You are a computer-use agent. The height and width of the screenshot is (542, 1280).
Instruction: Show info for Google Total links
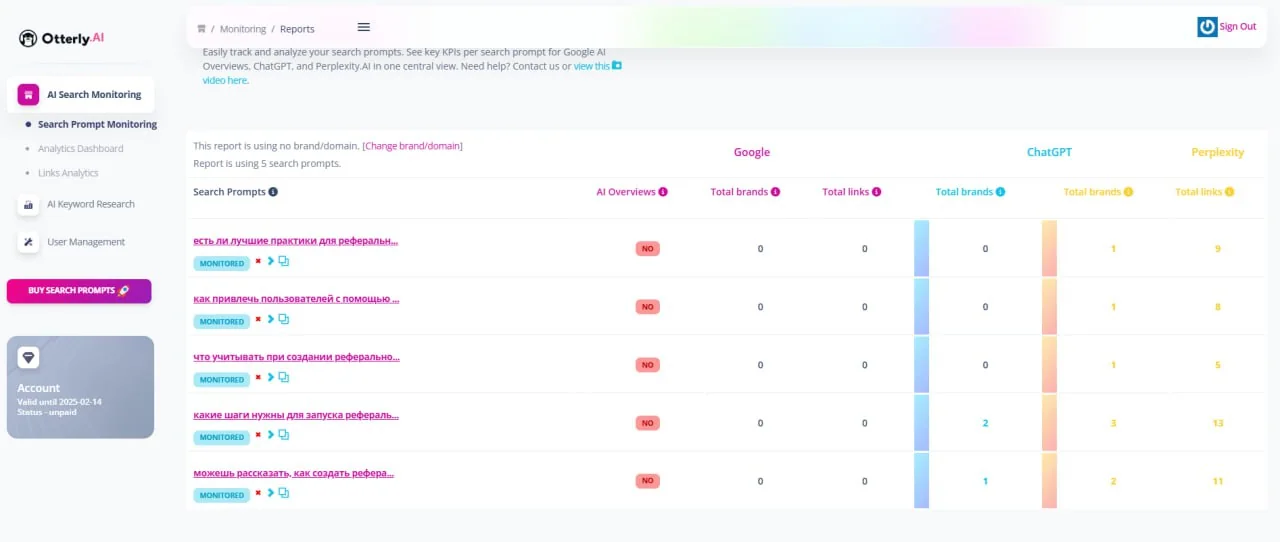click(877, 192)
